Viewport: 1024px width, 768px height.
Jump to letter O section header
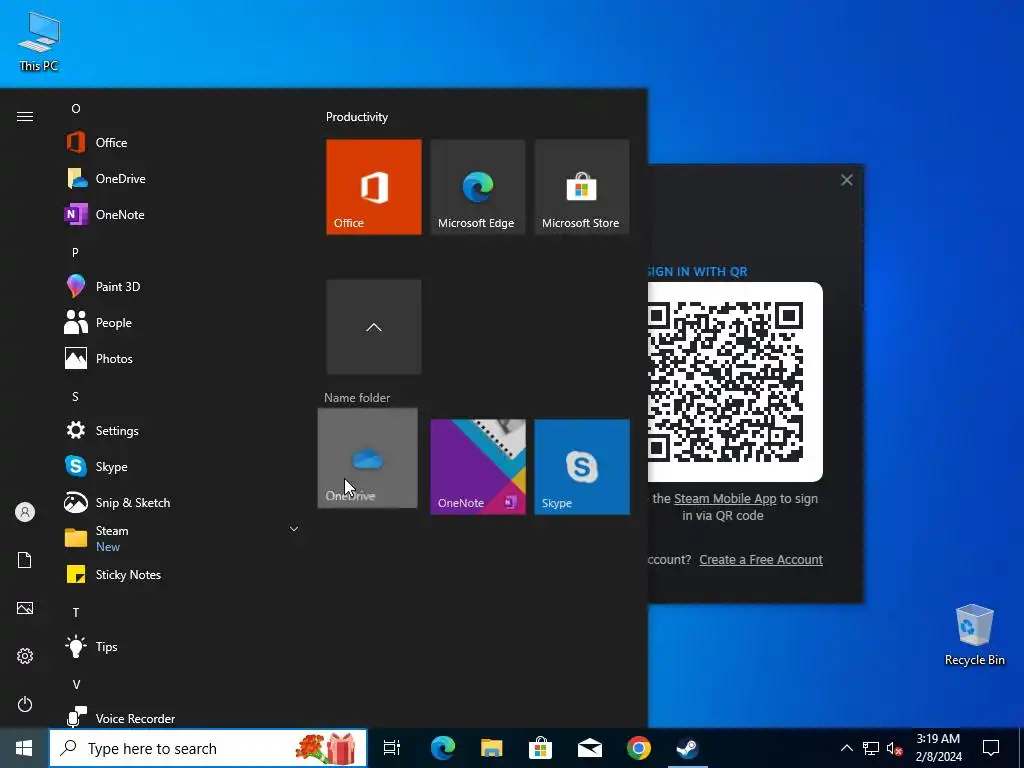(x=76, y=108)
